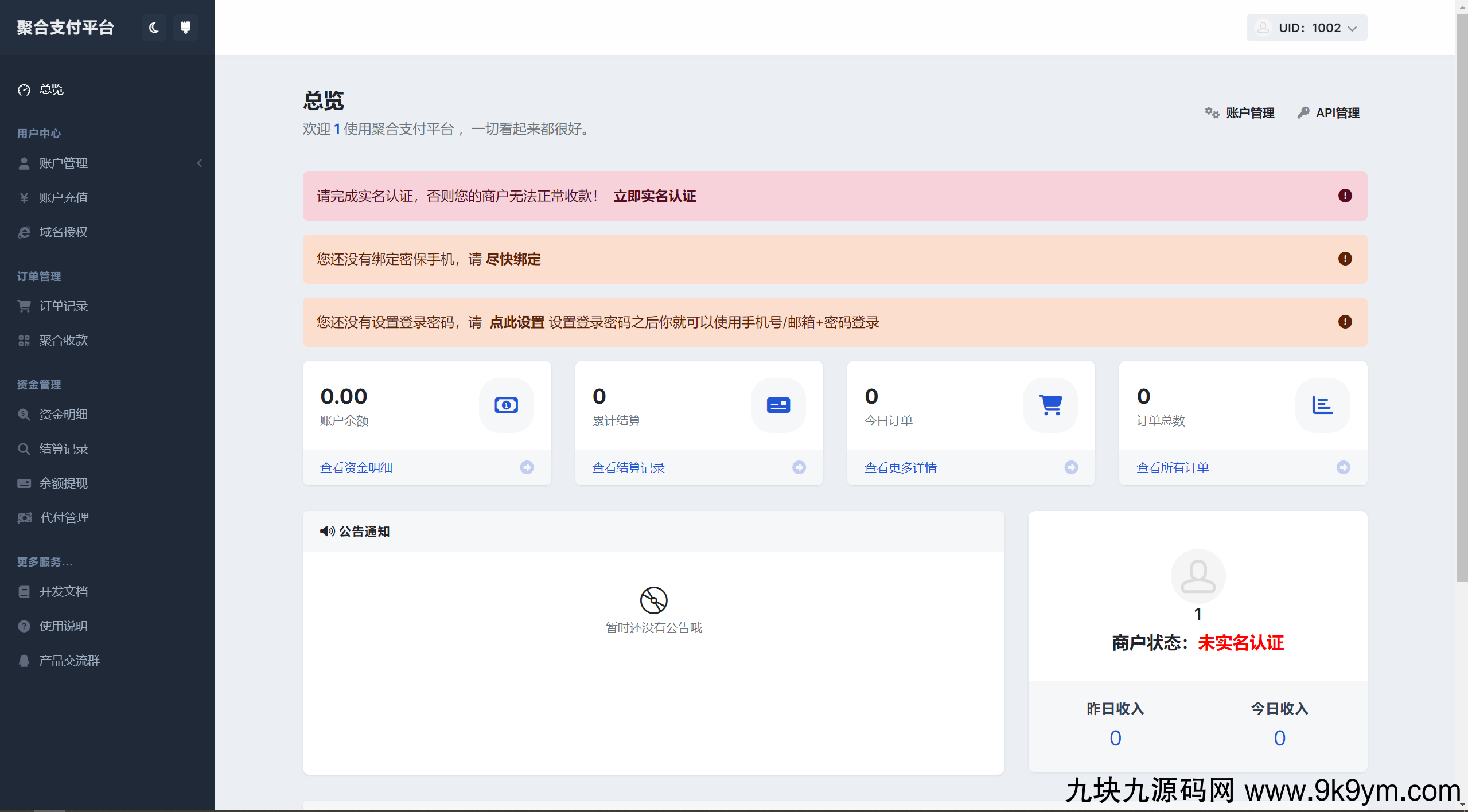Open 总览 overview in the sidebar
This screenshot has height=812, width=1468.
click(x=51, y=89)
